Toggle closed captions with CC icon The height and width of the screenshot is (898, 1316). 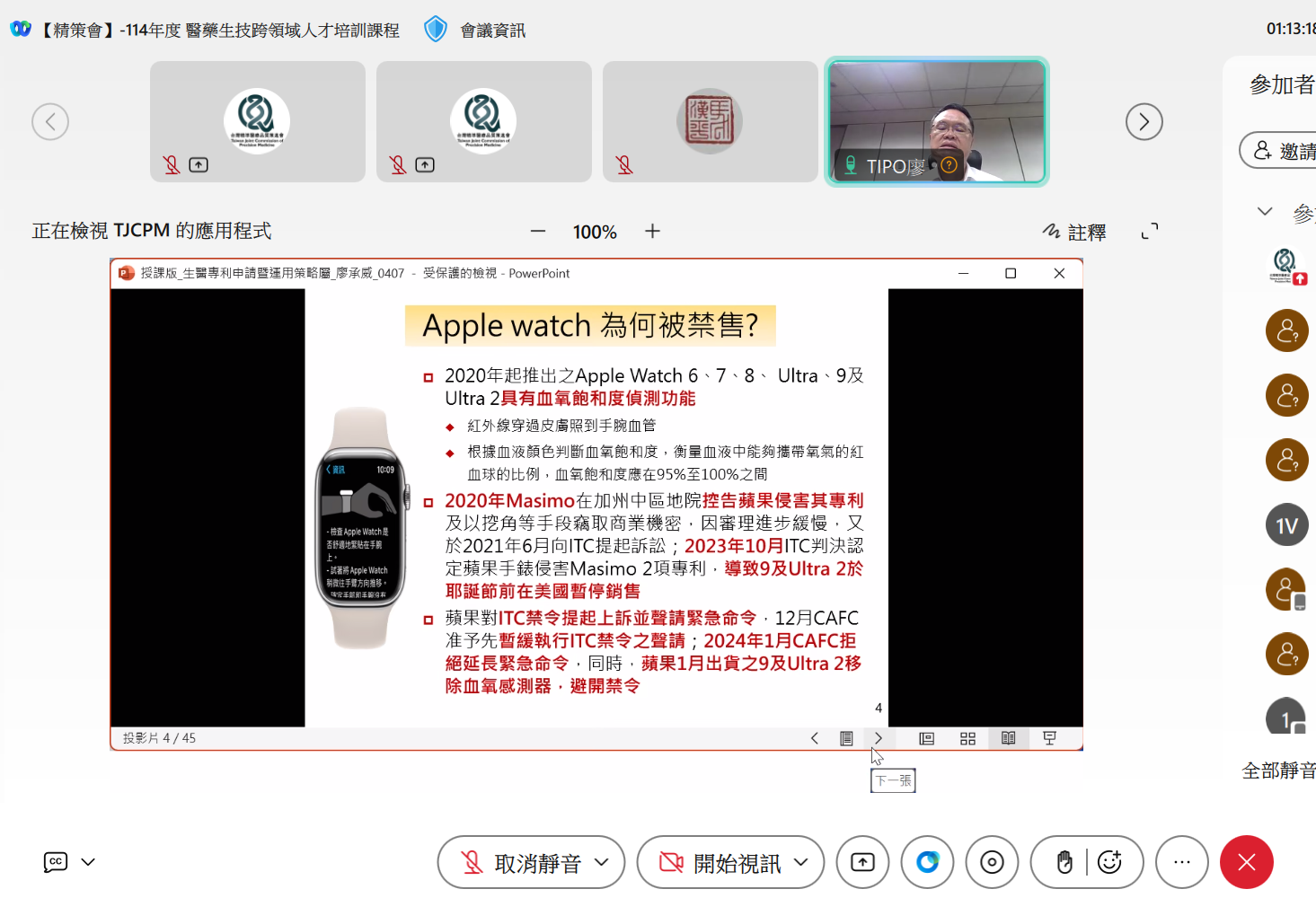(56, 862)
